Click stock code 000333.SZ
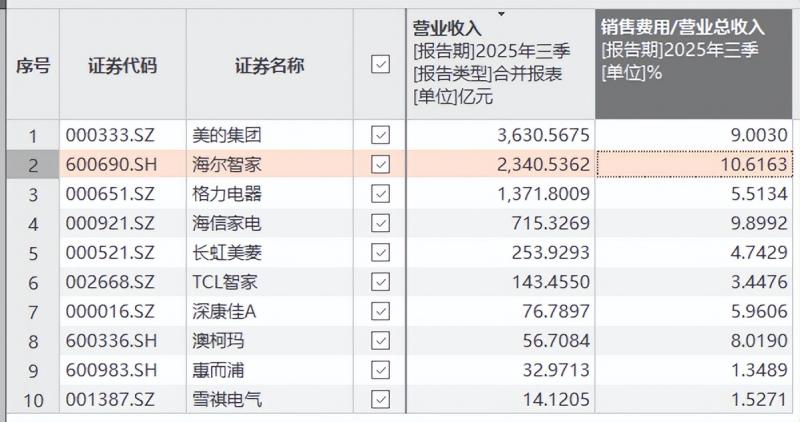Screen dimensions: 800x422 [x=108, y=135]
